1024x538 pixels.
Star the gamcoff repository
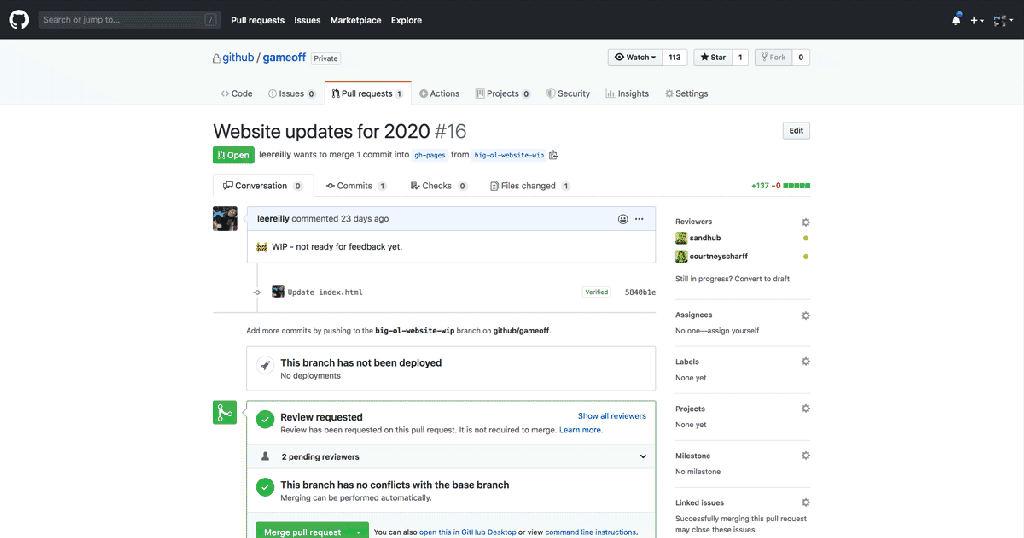coord(713,58)
